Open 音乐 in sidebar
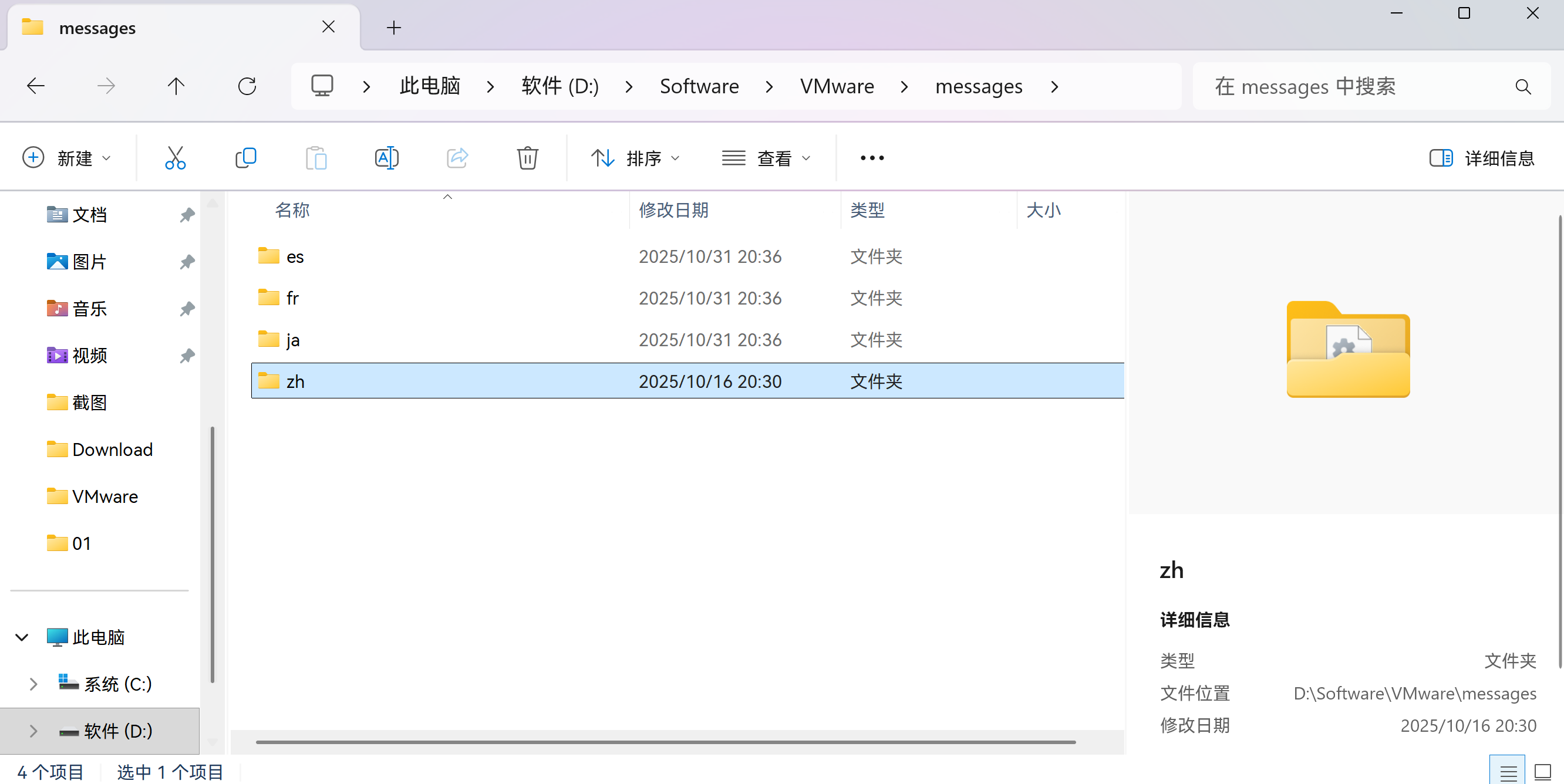1564x784 pixels. tap(90, 309)
